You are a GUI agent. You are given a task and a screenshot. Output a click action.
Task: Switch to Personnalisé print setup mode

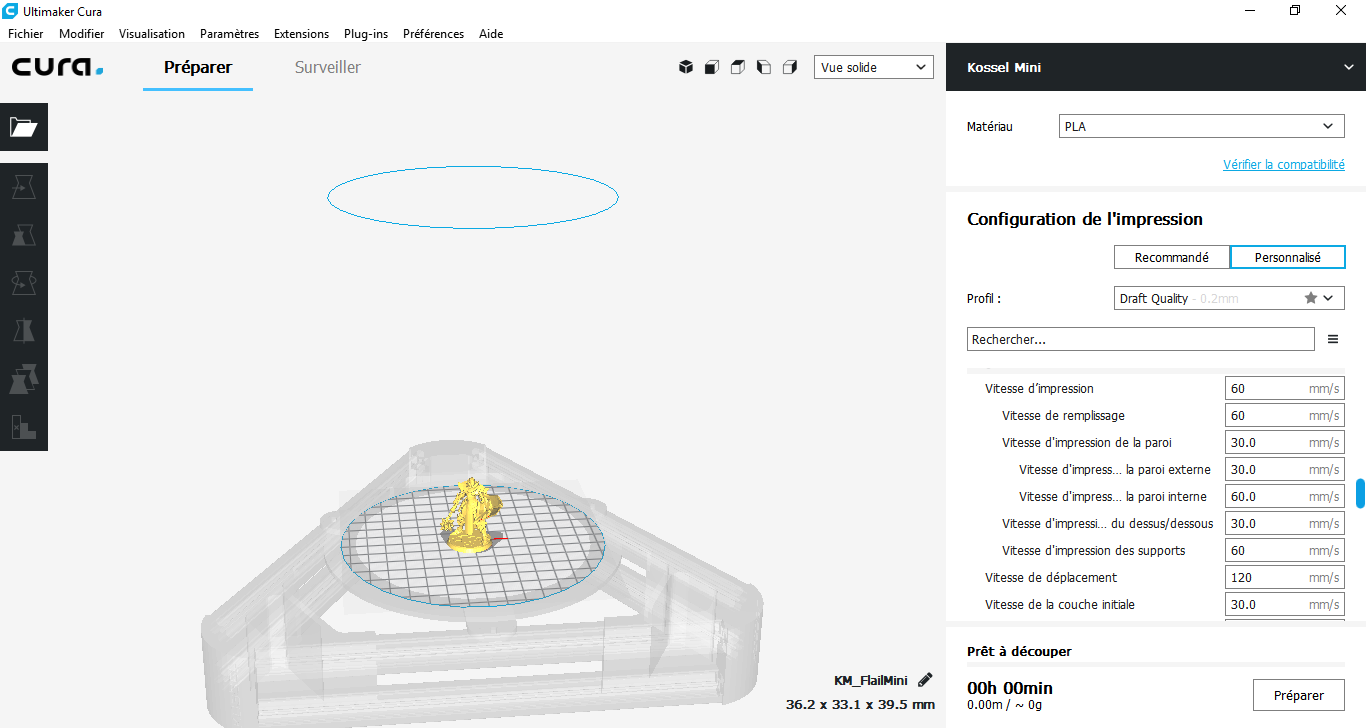pos(1287,257)
